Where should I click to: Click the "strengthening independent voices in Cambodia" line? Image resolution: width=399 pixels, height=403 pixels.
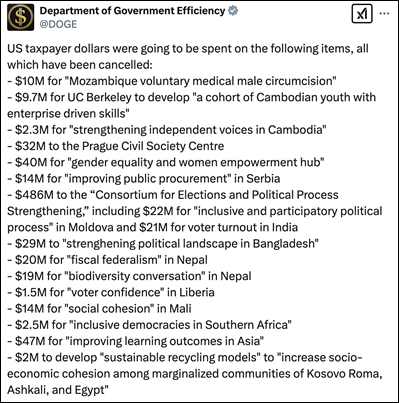pos(167,130)
